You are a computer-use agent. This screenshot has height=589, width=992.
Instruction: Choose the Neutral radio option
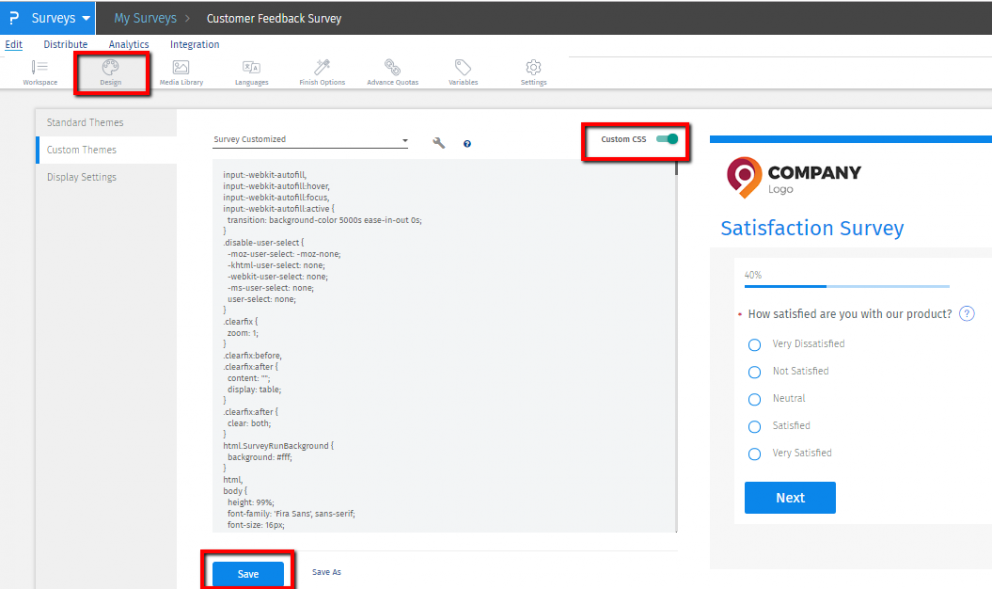click(x=755, y=399)
